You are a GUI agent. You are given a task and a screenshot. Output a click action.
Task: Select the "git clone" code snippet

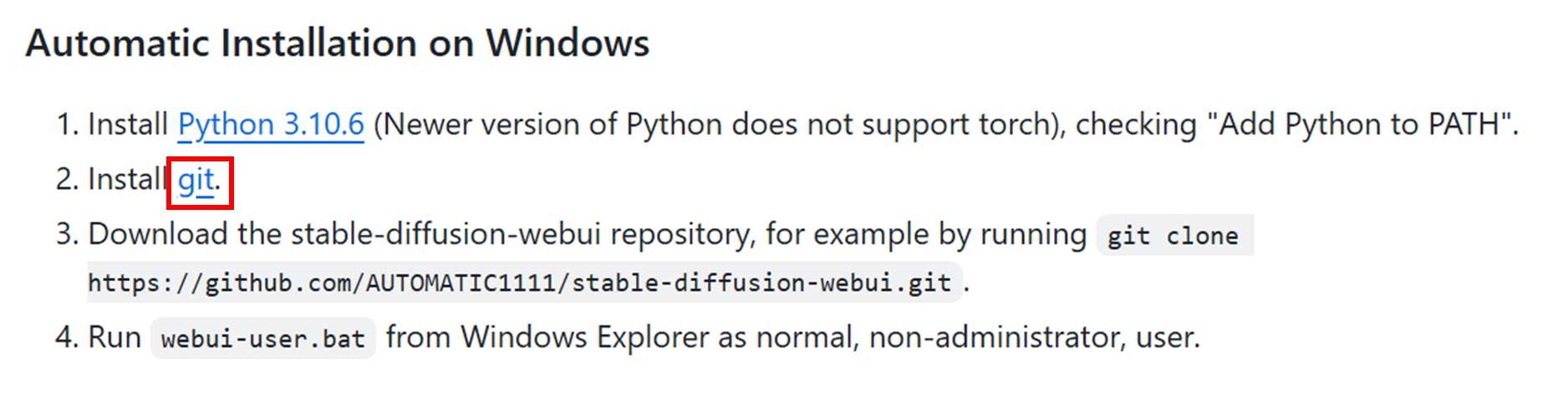(1173, 236)
